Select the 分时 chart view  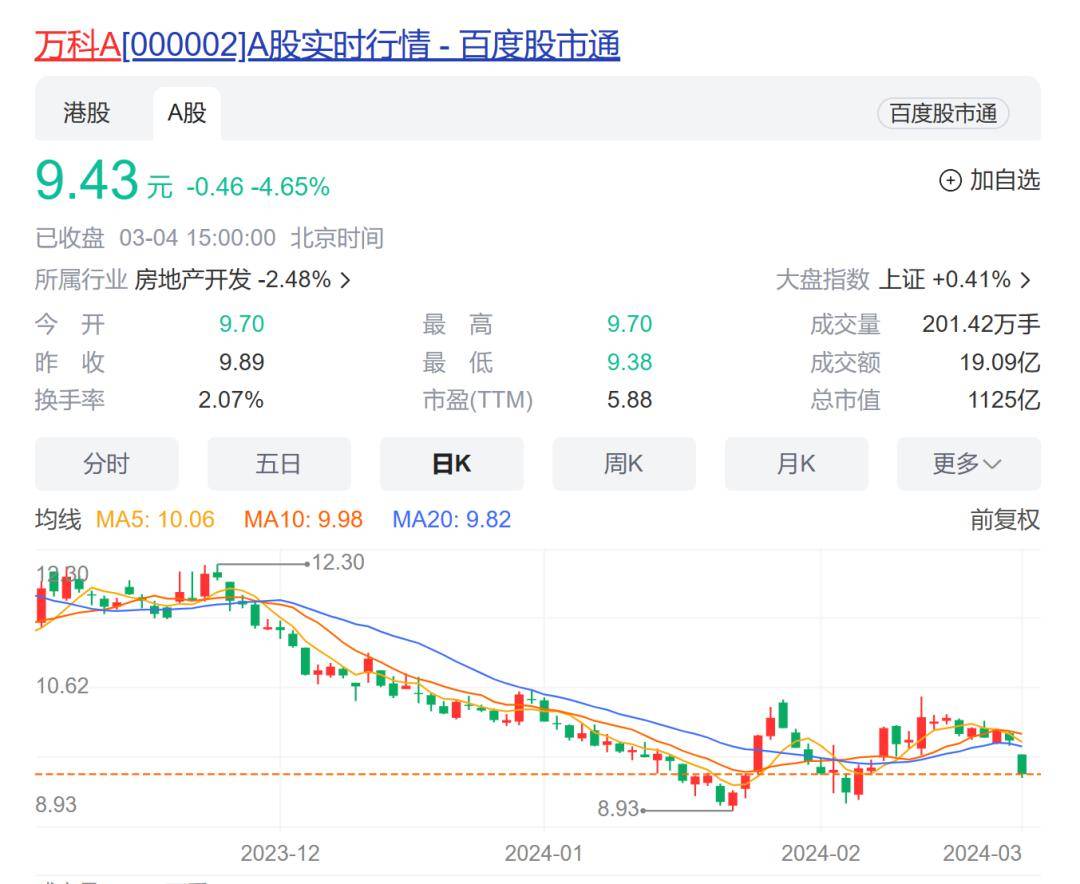[106, 463]
